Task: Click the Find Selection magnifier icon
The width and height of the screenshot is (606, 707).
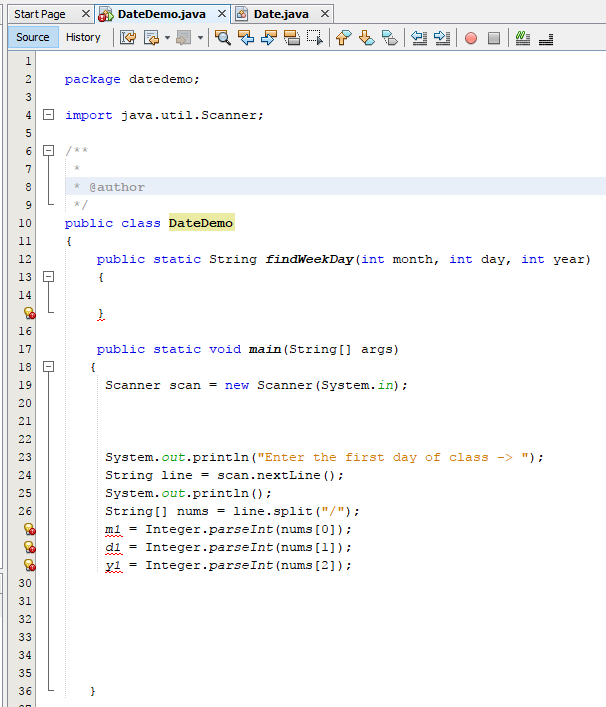Action: [x=223, y=38]
